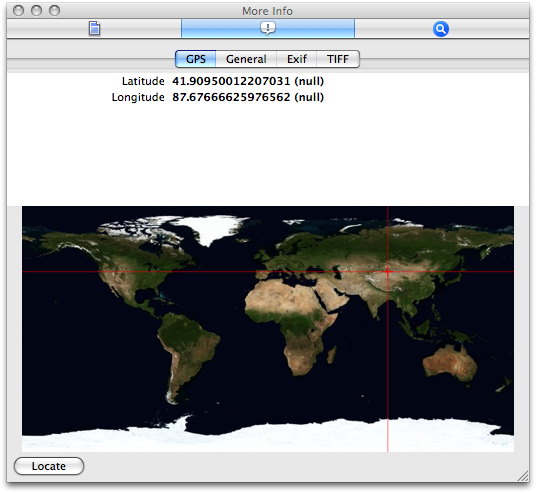Open the document summary pane icon
The image size is (536, 493).
[x=94, y=28]
